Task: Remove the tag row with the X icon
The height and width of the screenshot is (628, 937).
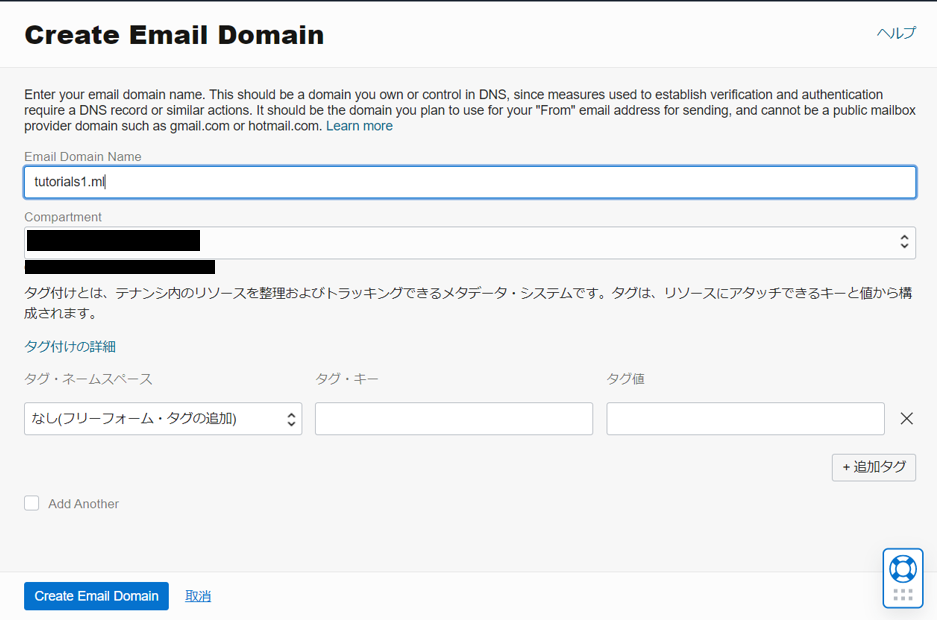Action: tap(906, 419)
